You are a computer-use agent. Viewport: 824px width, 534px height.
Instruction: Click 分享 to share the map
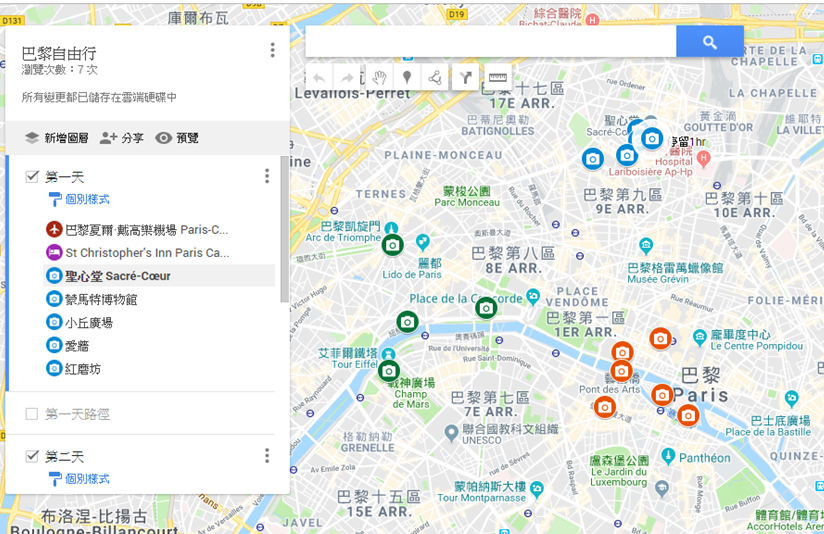click(121, 138)
